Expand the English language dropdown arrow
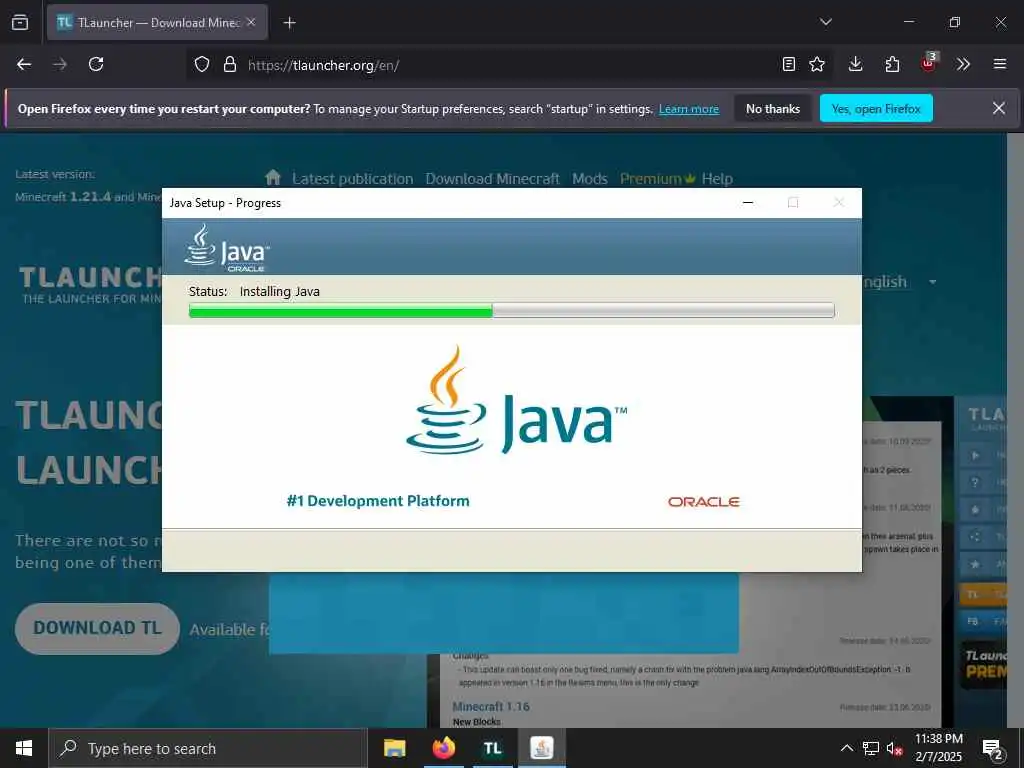The width and height of the screenshot is (1024, 768). click(933, 282)
